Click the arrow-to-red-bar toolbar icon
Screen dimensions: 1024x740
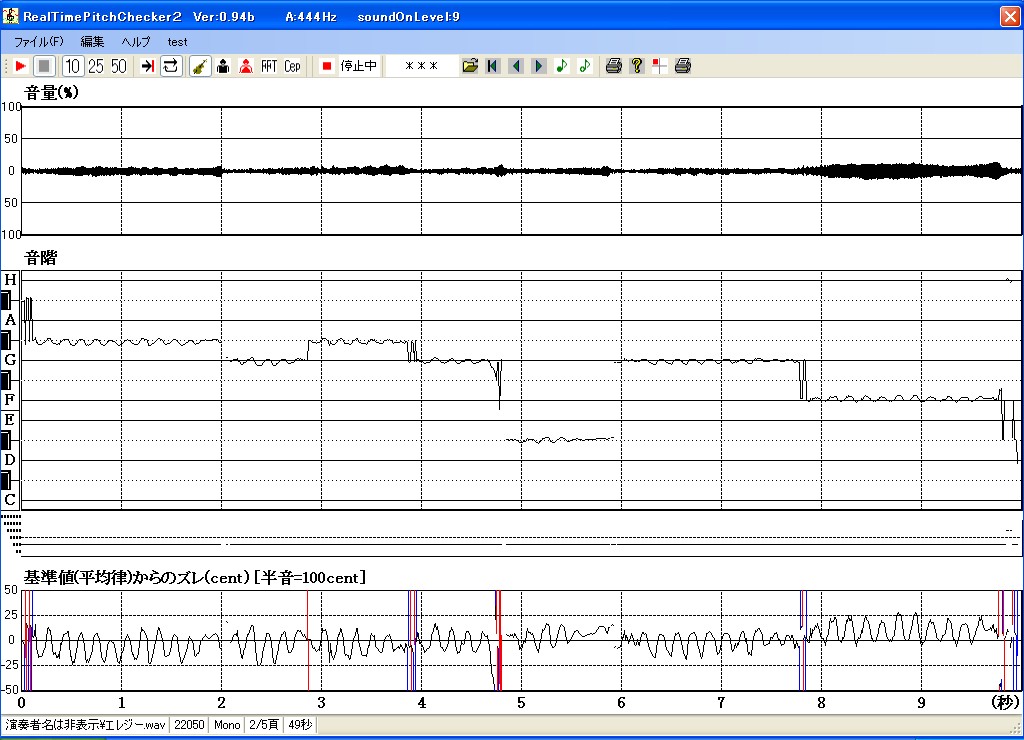tap(148, 66)
